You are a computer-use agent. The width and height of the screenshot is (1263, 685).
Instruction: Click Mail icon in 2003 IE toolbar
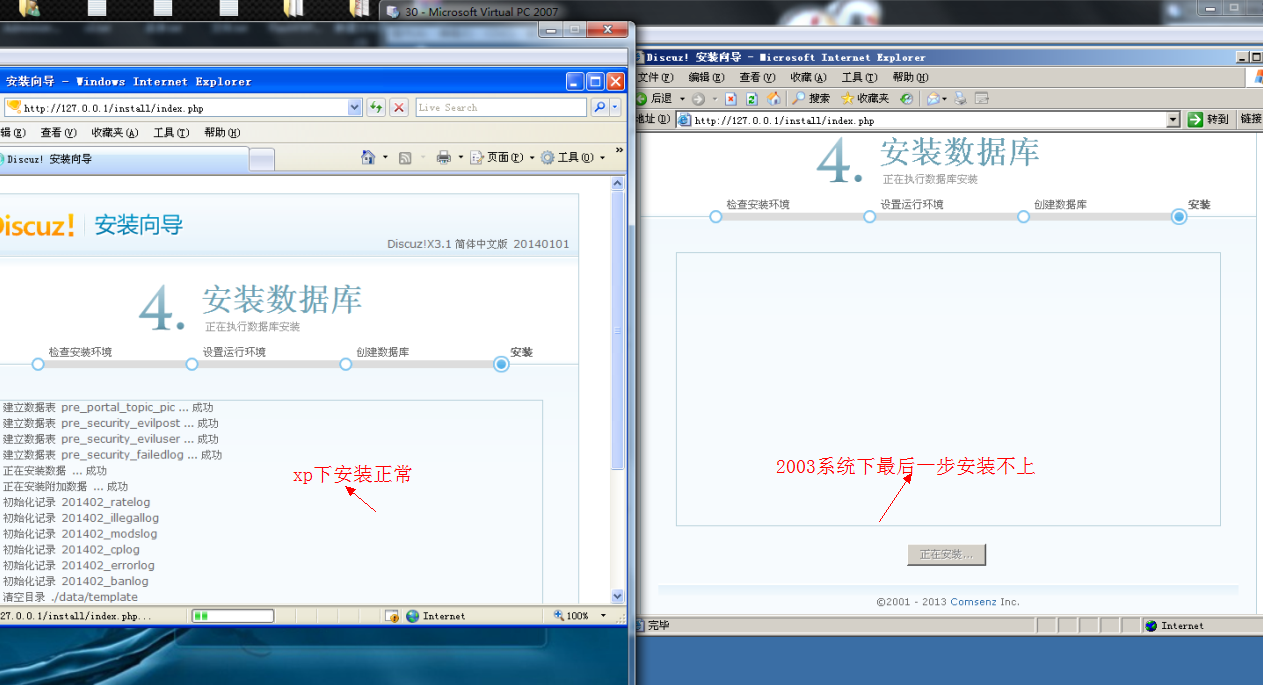click(x=936, y=99)
